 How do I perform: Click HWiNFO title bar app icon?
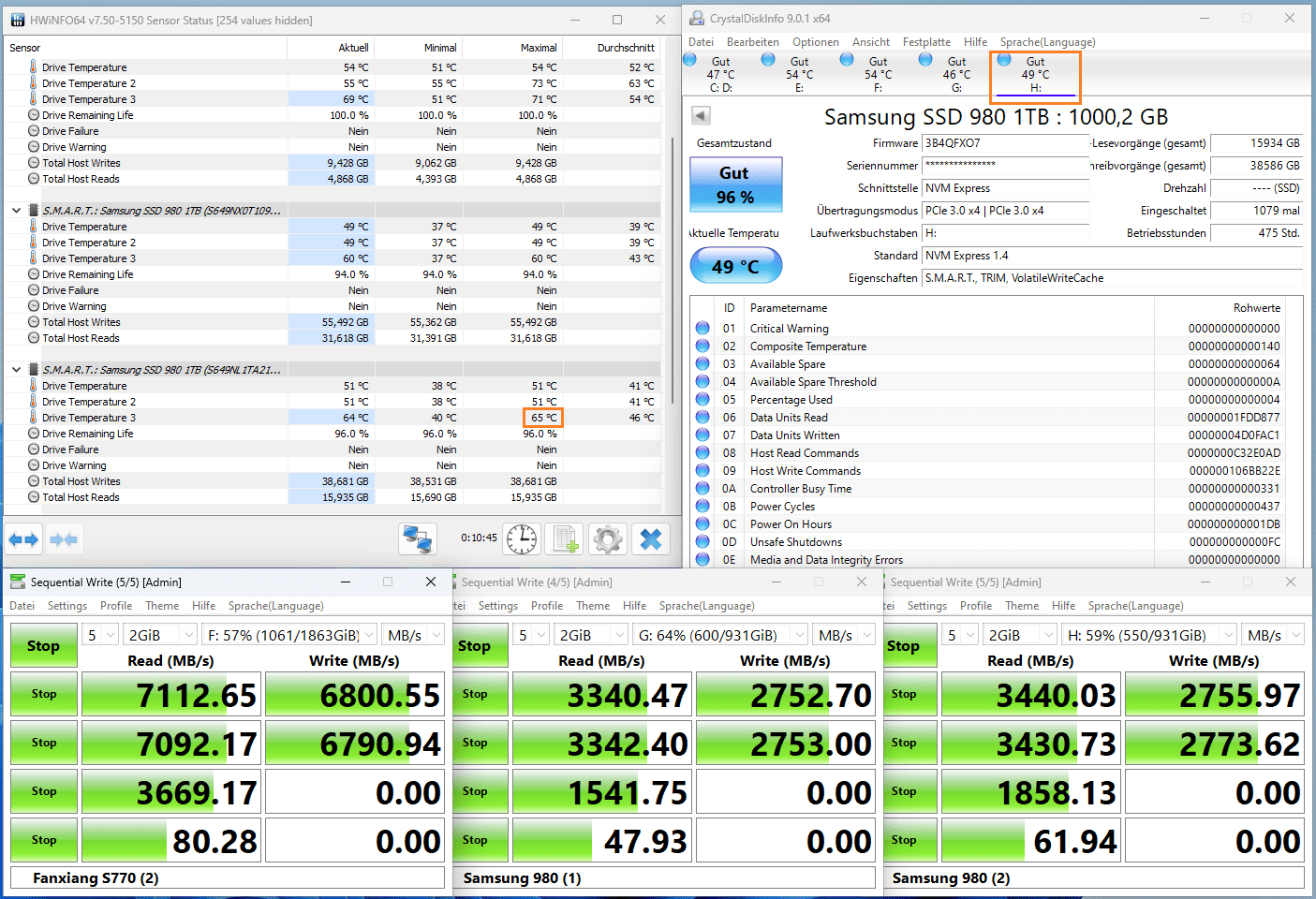click(17, 20)
